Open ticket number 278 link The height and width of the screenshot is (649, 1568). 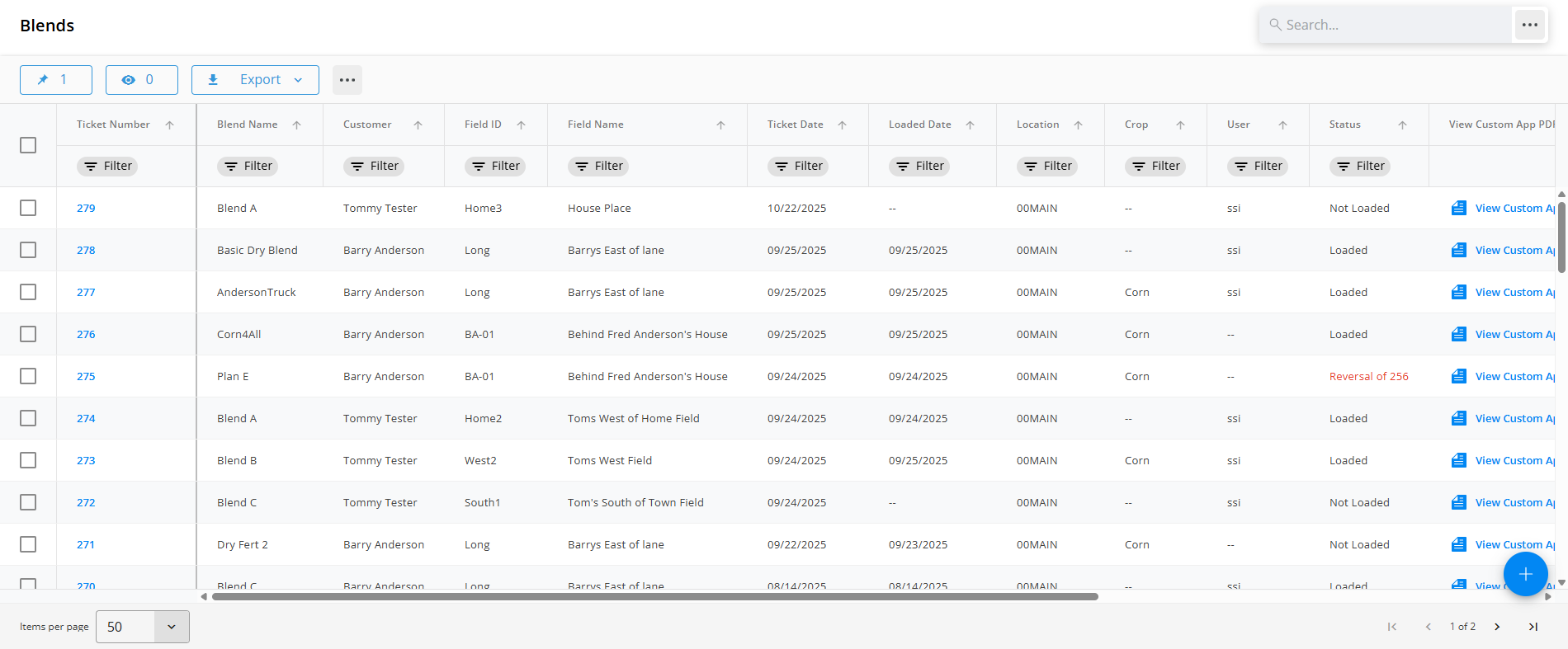pyautogui.click(x=86, y=250)
